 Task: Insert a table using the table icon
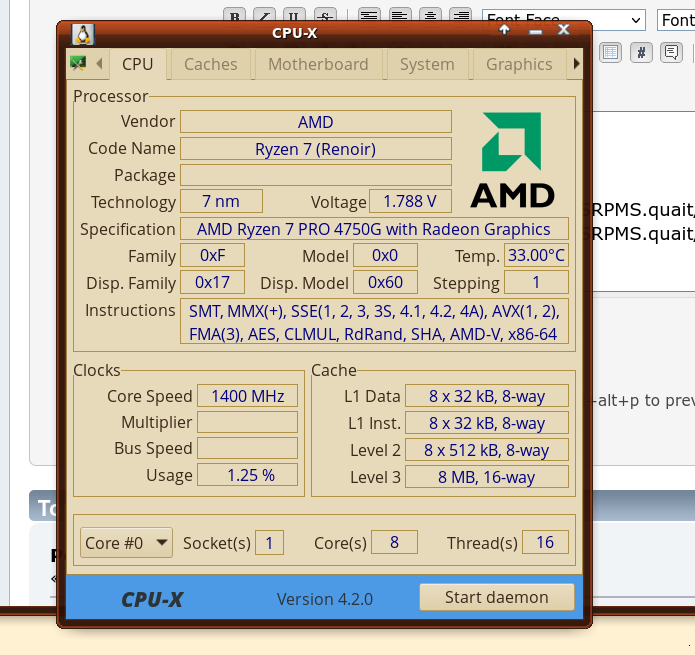tap(610, 52)
